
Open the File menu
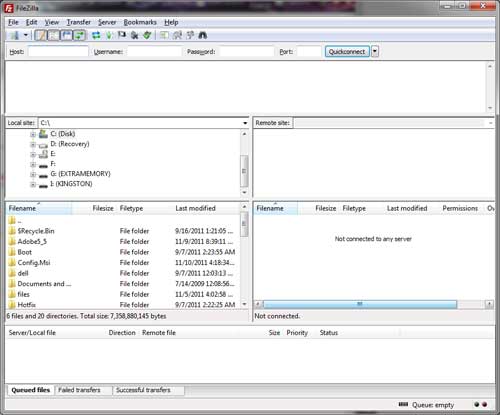coord(13,22)
